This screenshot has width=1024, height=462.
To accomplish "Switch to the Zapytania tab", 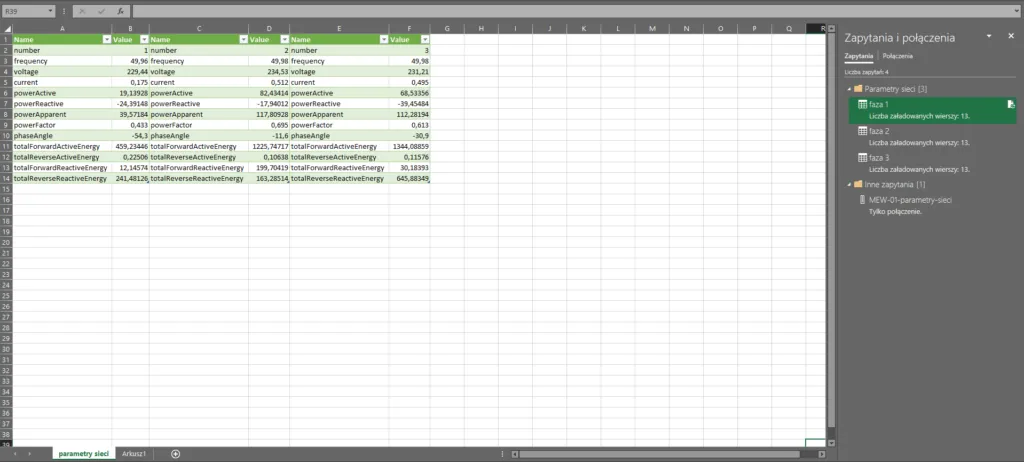I will click(858, 56).
